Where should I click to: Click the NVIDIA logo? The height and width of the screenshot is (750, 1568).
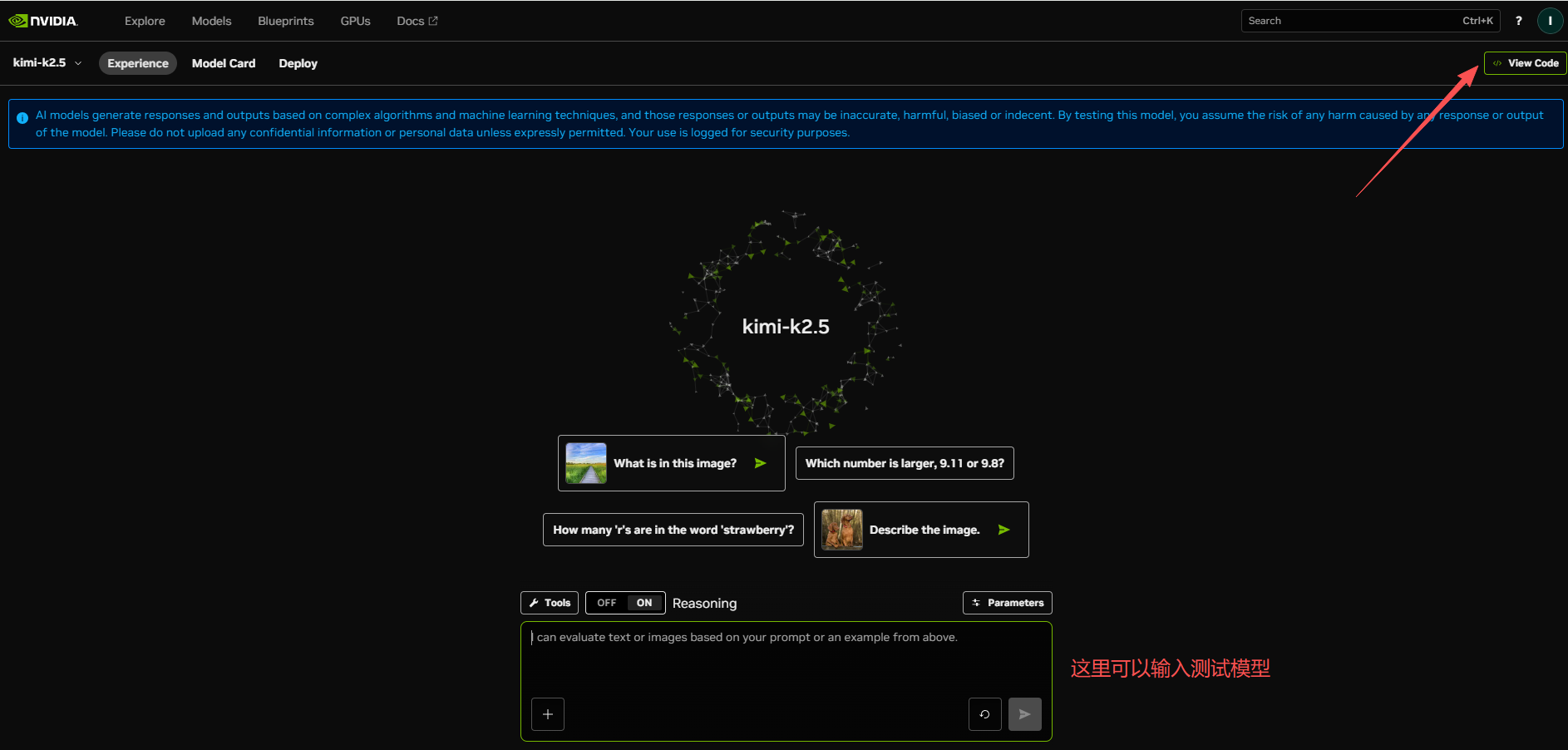[x=43, y=21]
